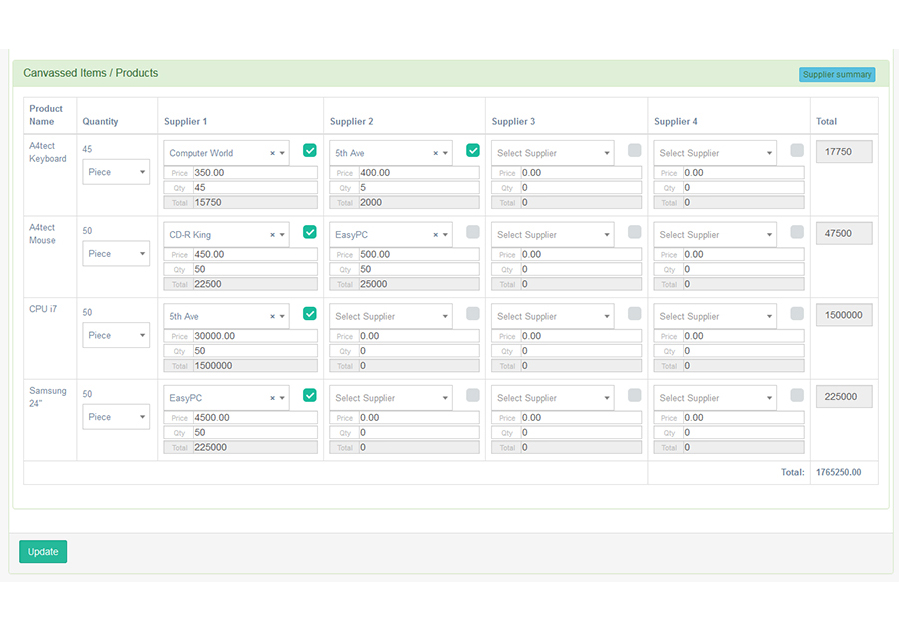
Task: Remove CD-R King supplier with x icon
Action: 272,235
